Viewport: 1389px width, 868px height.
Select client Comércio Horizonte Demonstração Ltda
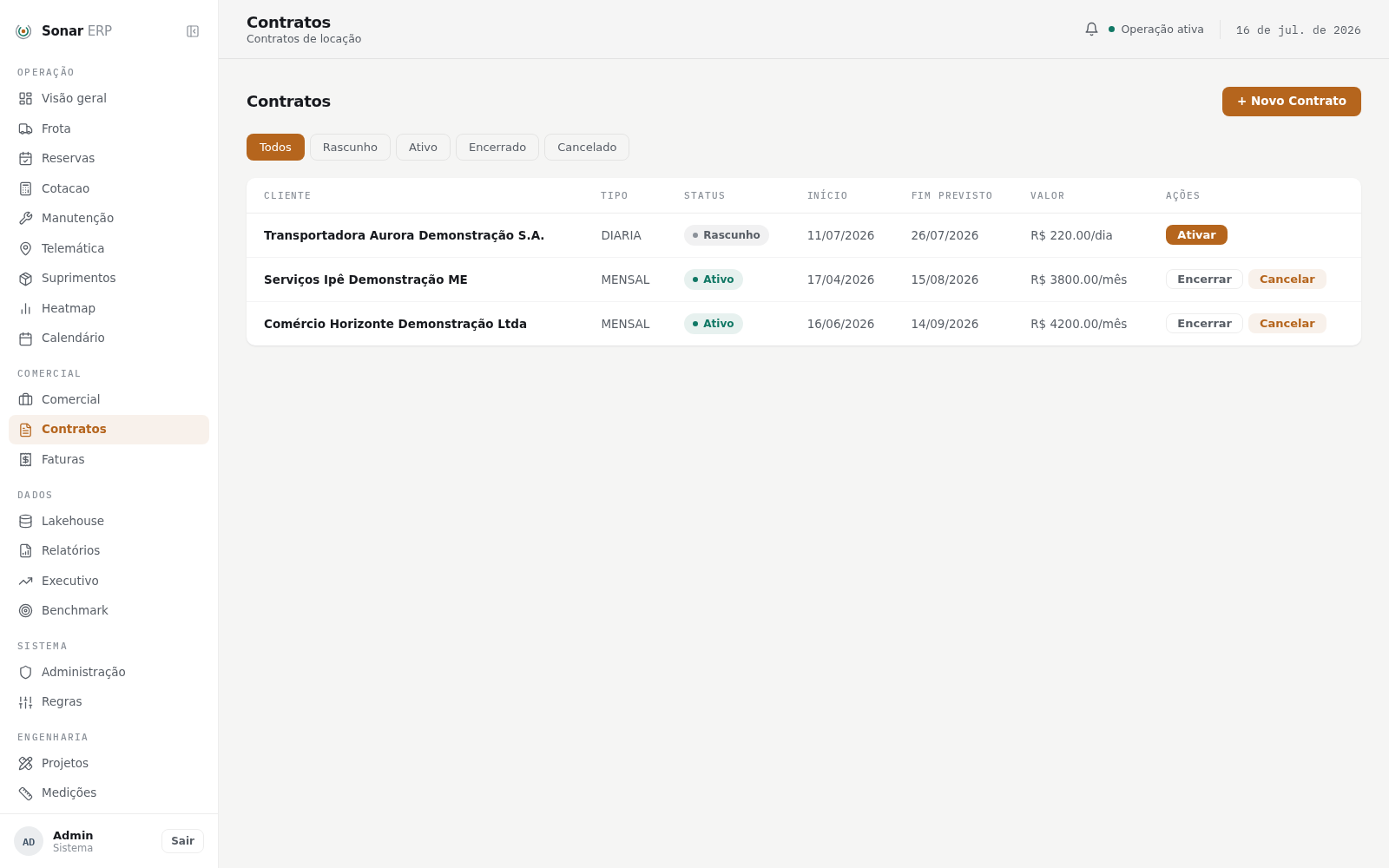395,324
